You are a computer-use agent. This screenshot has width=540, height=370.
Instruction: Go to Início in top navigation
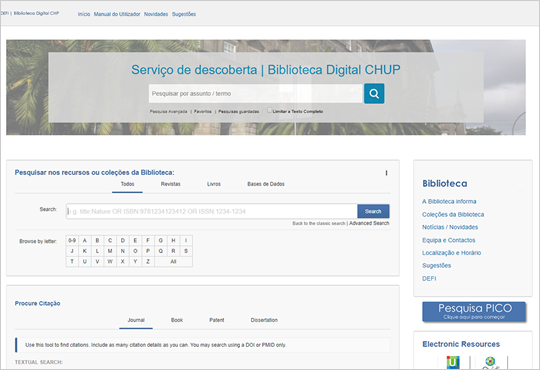[84, 14]
